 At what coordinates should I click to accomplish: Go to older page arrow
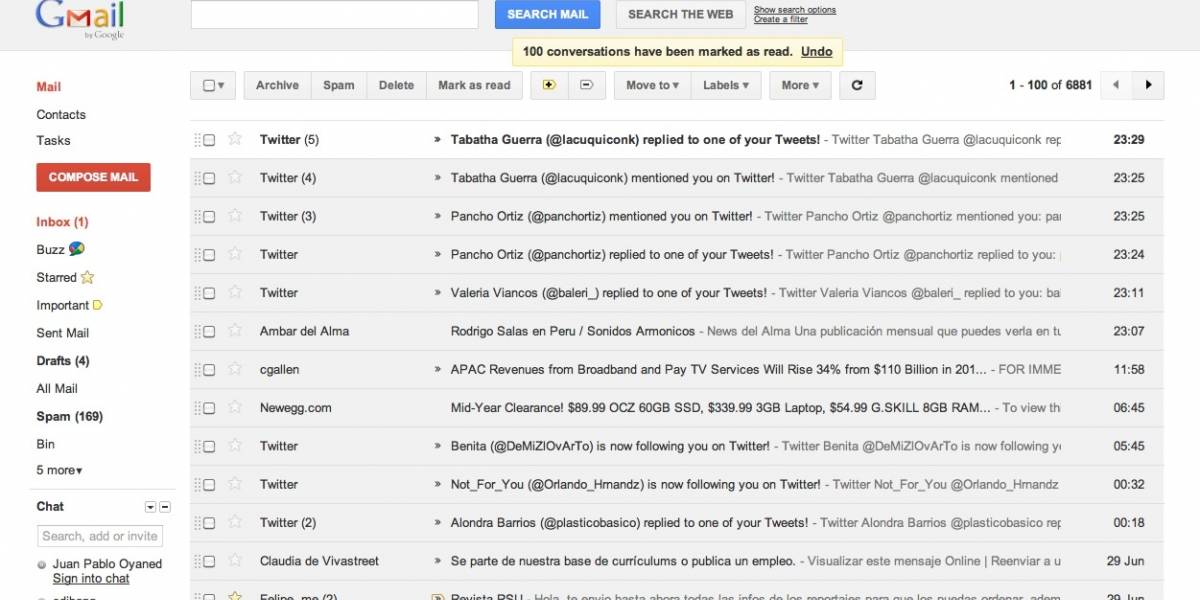coord(1148,85)
